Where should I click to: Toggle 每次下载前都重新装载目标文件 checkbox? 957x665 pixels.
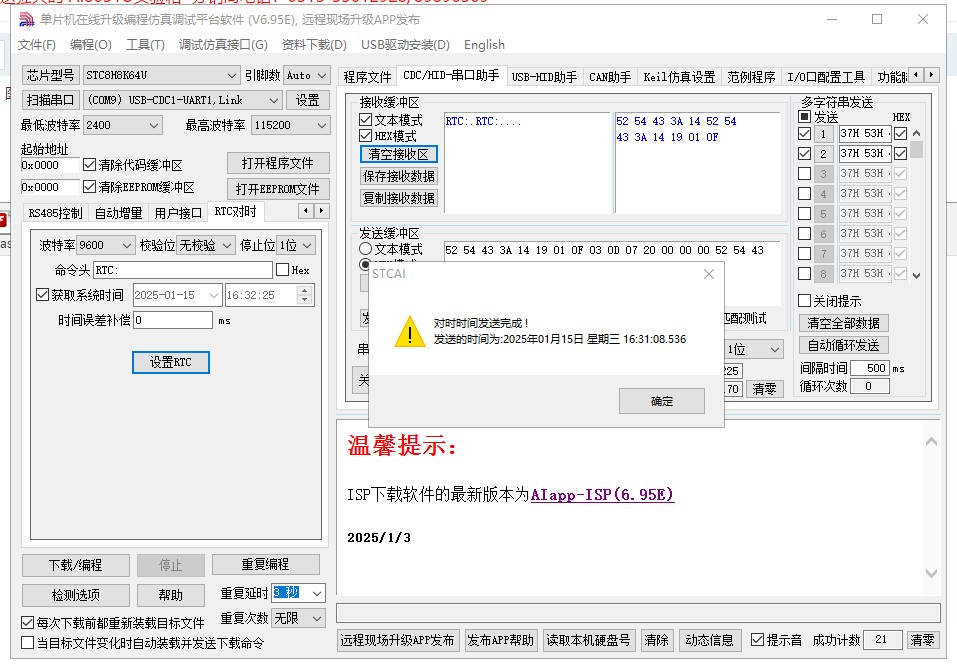coord(27,623)
